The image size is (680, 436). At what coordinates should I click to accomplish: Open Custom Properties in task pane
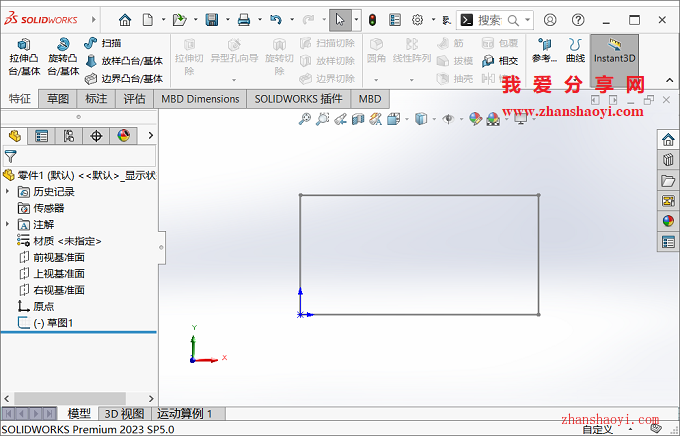668,242
